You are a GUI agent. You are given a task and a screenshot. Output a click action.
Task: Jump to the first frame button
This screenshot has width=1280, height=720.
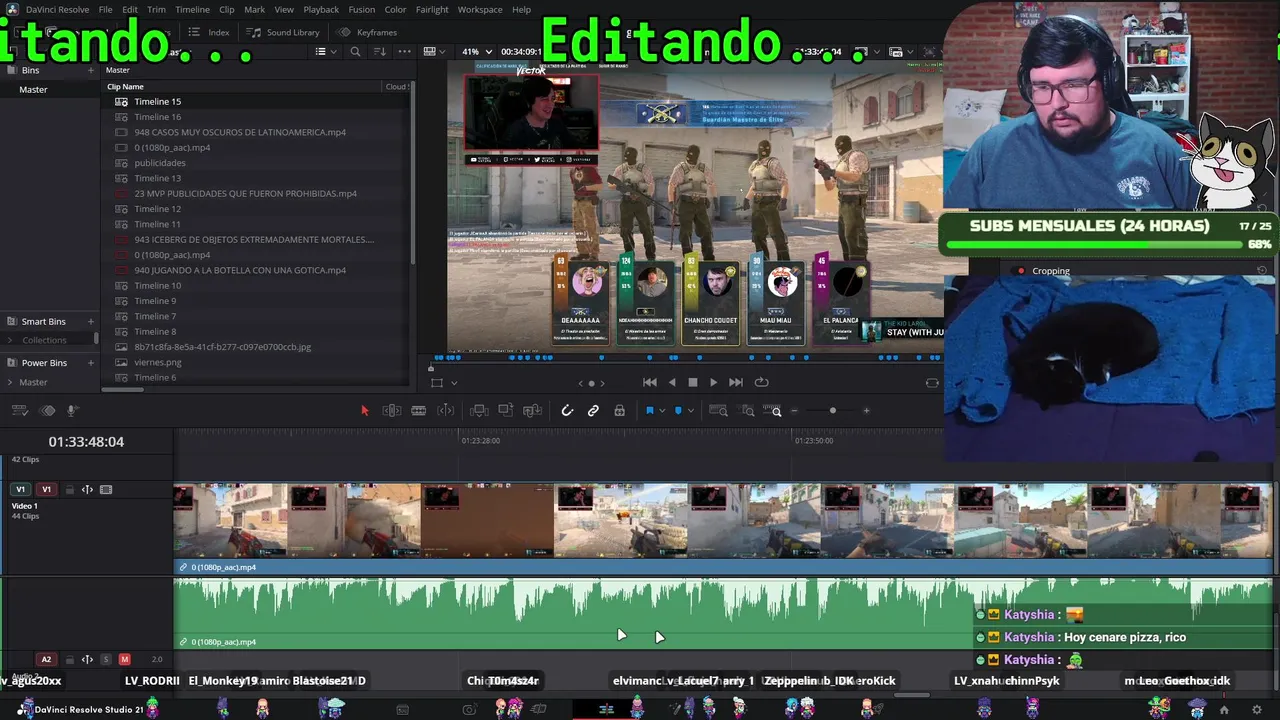[x=650, y=382]
